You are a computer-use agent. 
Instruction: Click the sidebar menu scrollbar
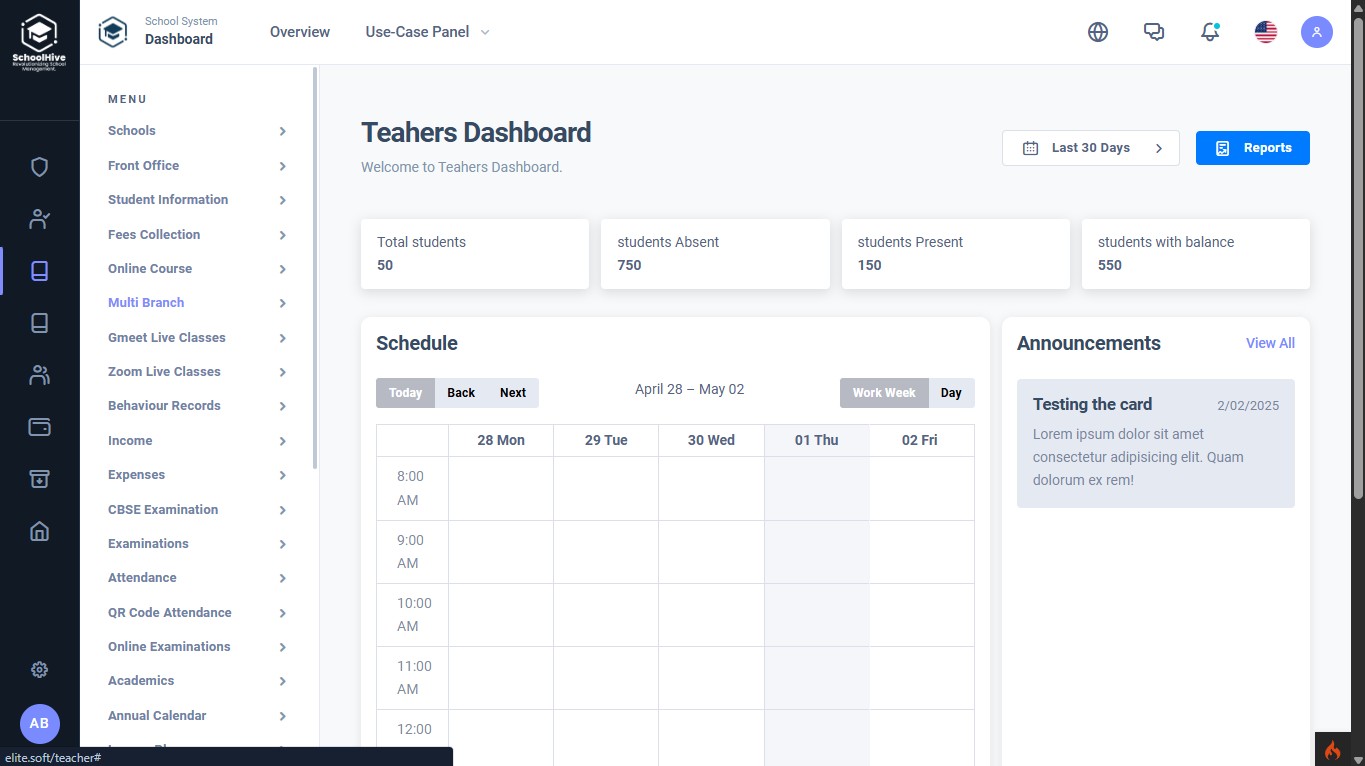tap(315, 268)
